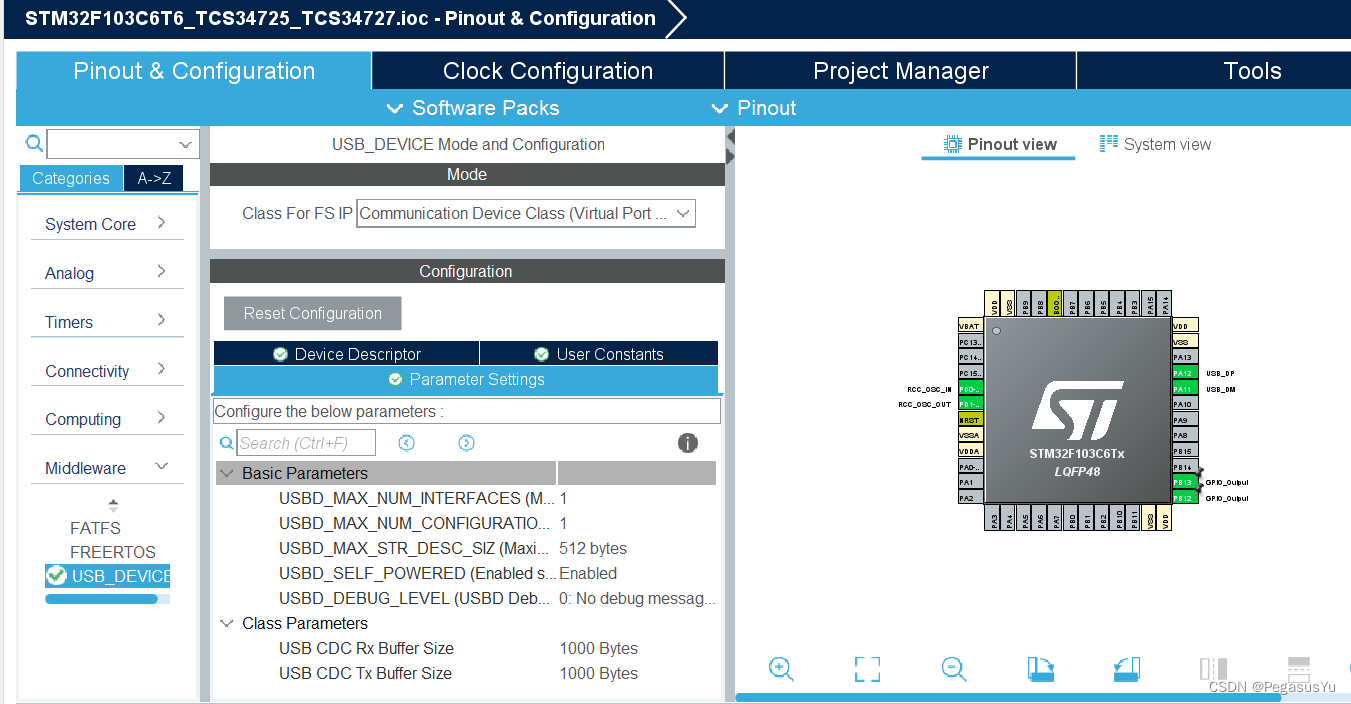Click the pinout view horizontal scrollbar

[x=1008, y=697]
